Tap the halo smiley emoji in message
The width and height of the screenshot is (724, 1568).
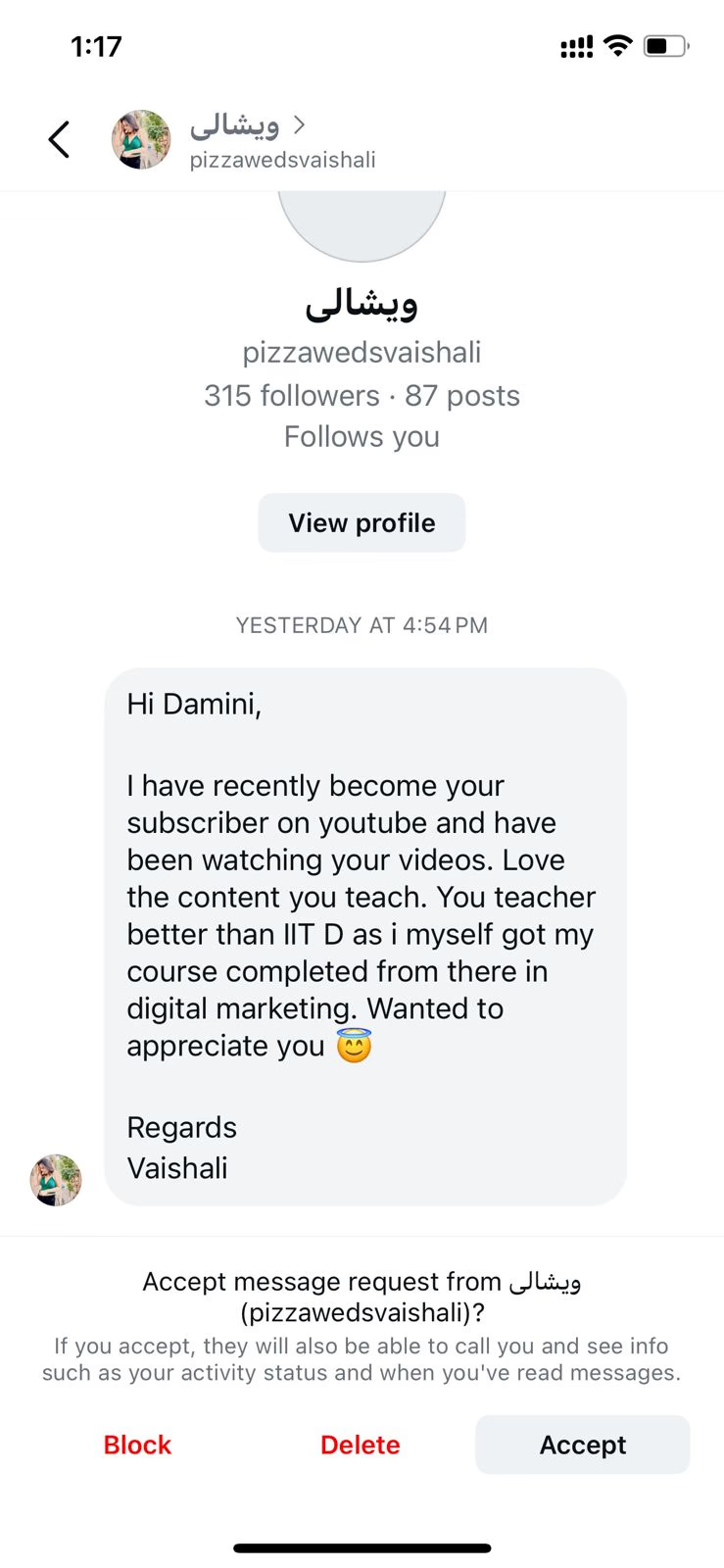tap(354, 1047)
